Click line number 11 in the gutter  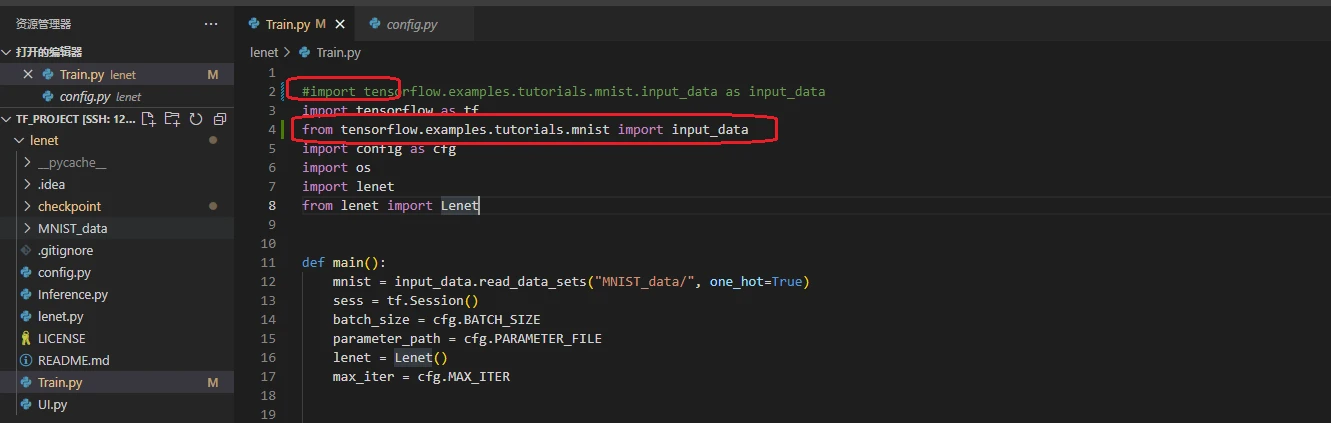[x=267, y=263]
